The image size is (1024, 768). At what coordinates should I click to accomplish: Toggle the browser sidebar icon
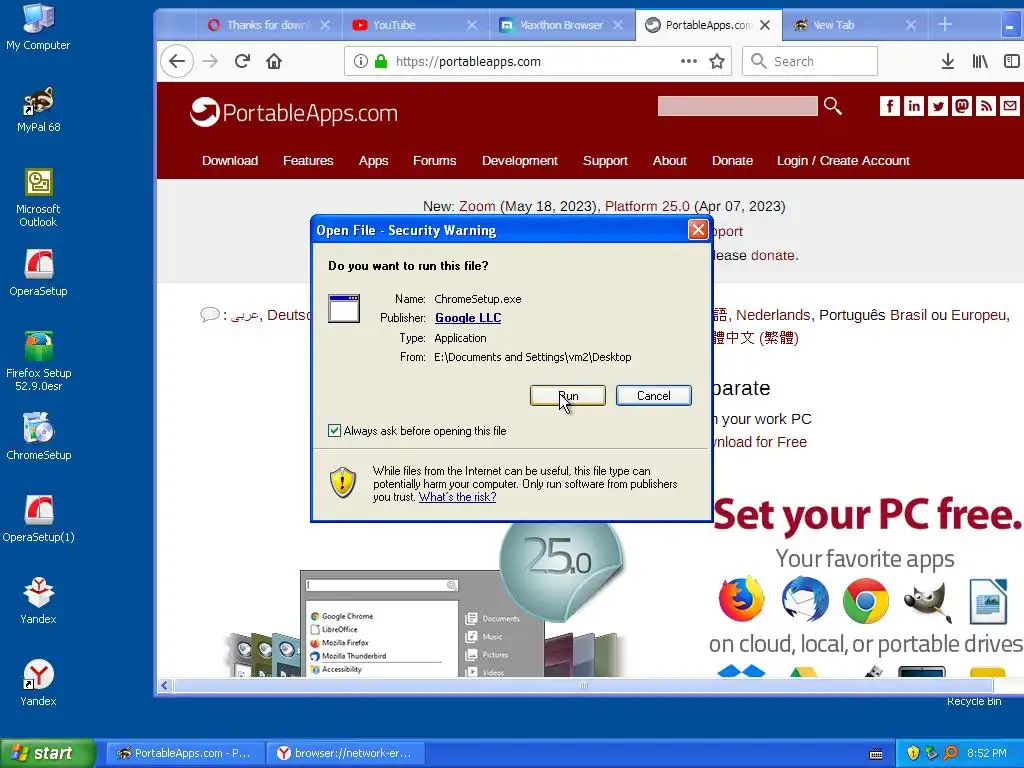[1012, 61]
